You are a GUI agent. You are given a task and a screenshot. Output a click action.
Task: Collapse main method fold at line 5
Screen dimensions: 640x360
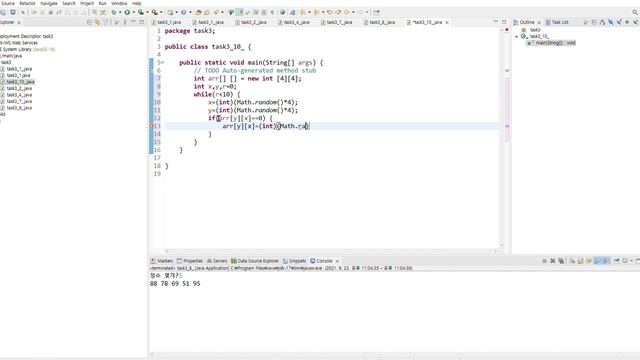(162, 62)
